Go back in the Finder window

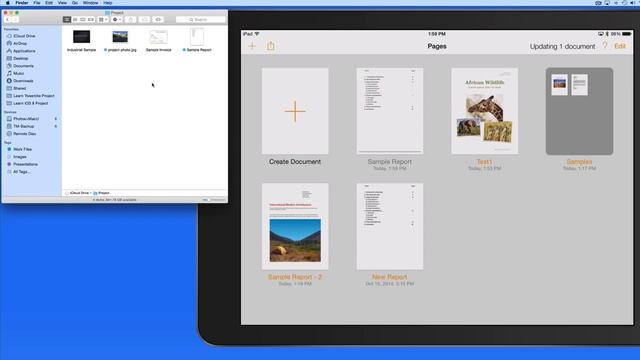coord(7,20)
